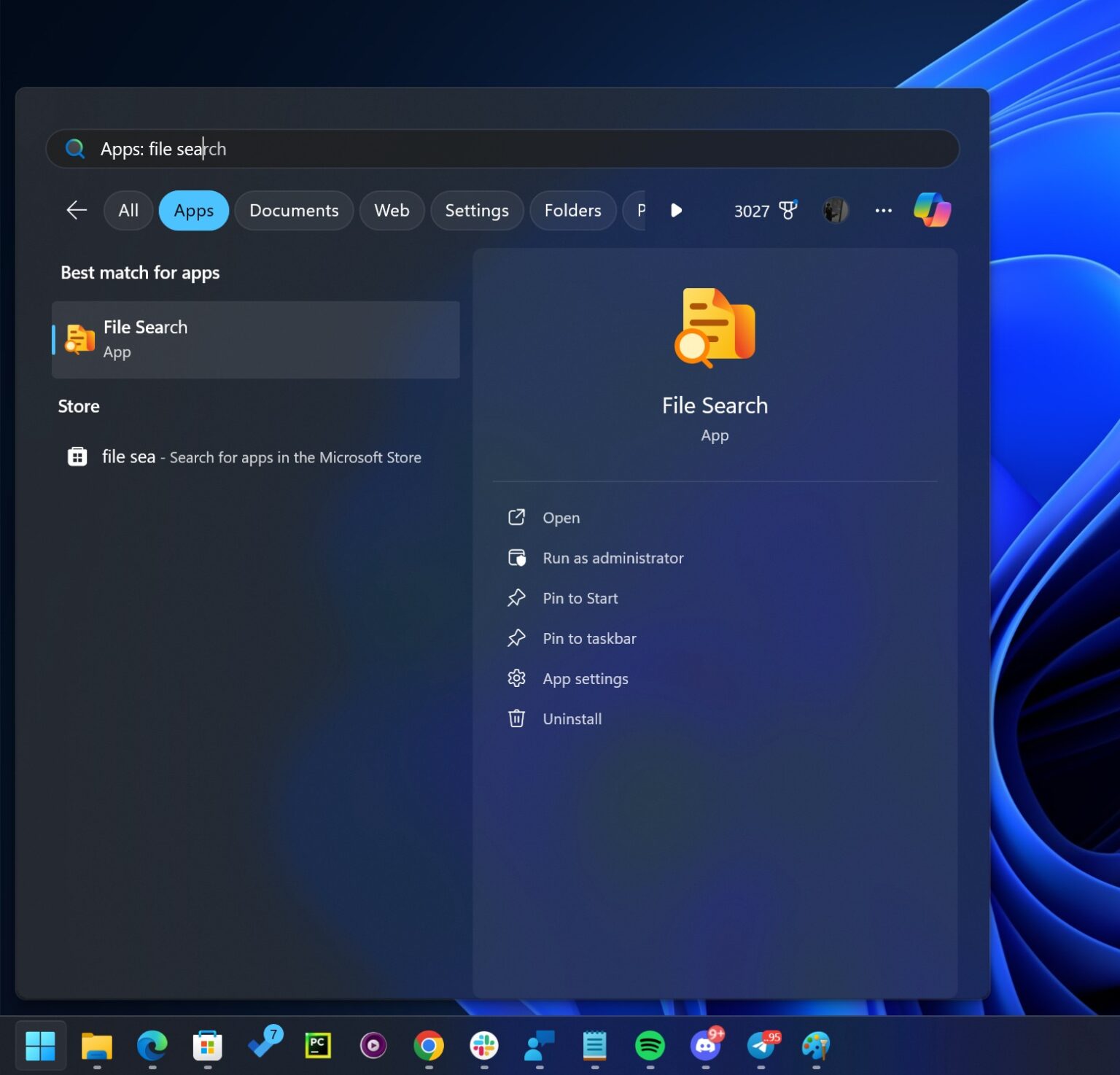Expand hidden filter categories with arrow chevron
Screen dimensions: 1120x1075
click(677, 211)
